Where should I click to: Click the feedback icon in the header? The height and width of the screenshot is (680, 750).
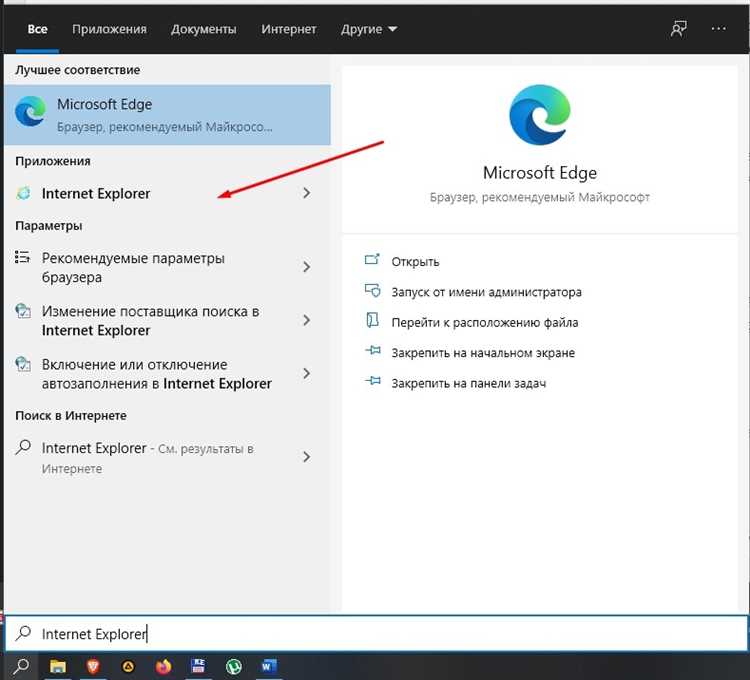tap(679, 29)
